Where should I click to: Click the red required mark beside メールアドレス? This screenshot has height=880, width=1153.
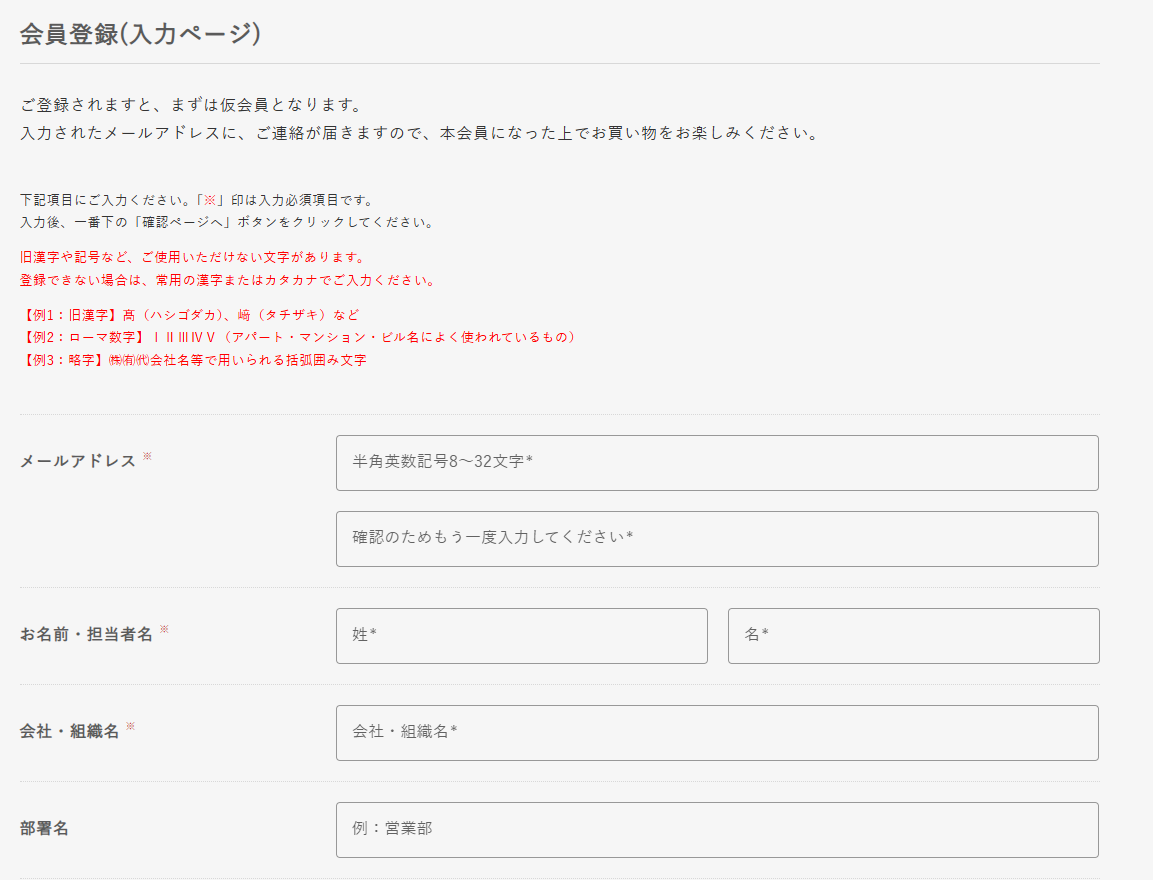(147, 457)
